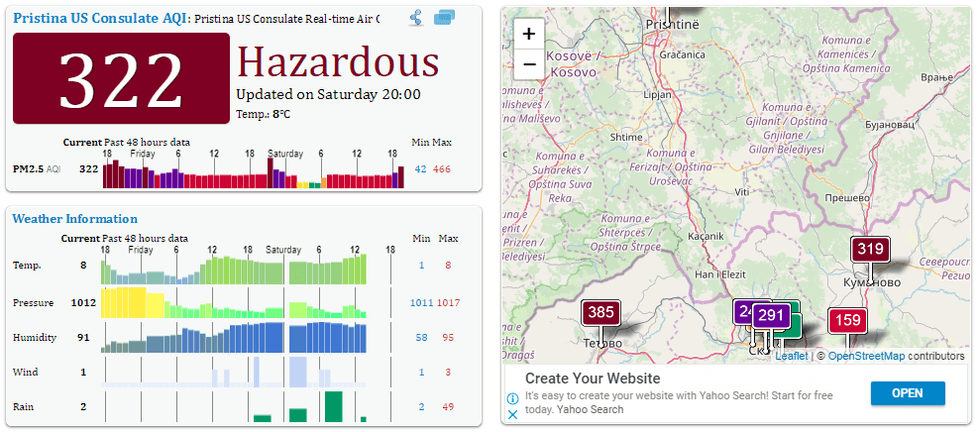980x432 pixels.
Task: Click the Leaflet attribution link
Action: click(x=791, y=356)
